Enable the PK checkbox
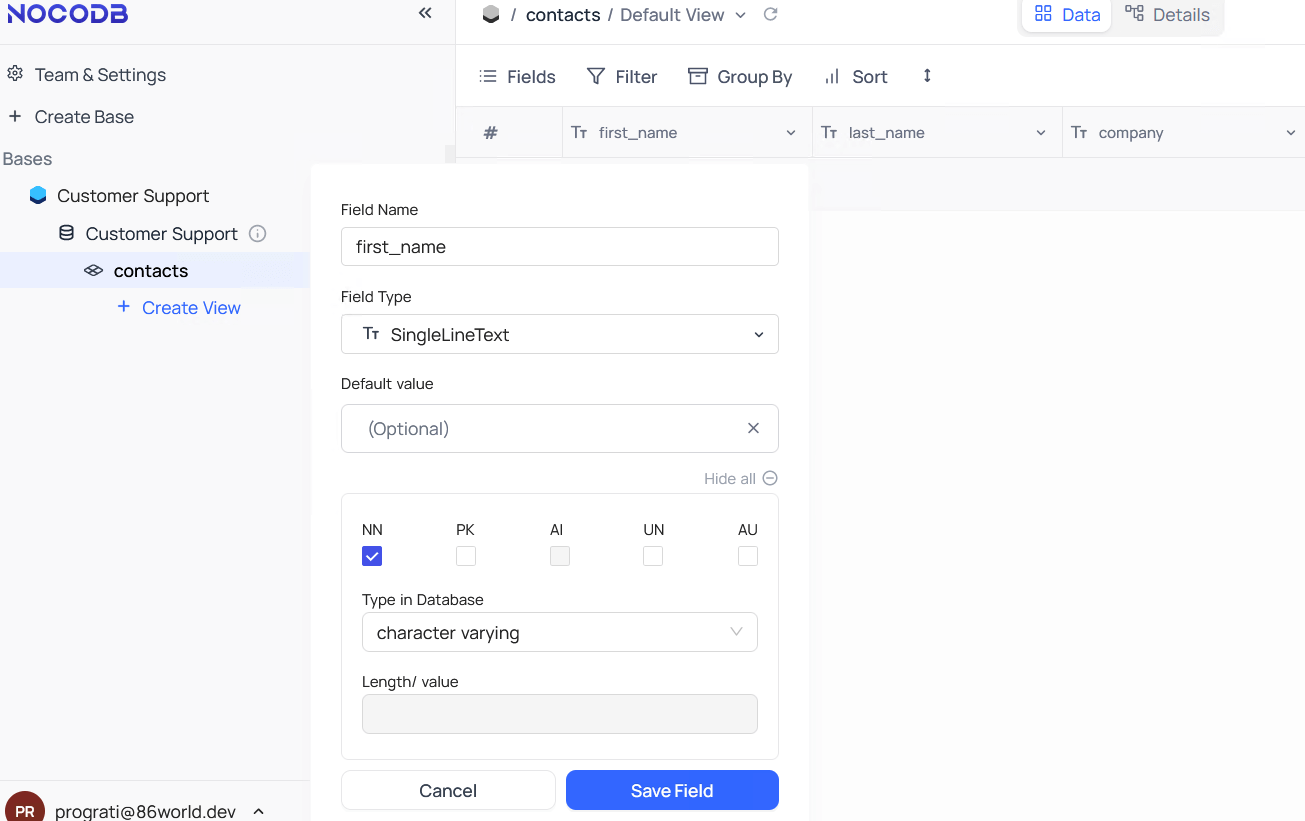 click(466, 556)
